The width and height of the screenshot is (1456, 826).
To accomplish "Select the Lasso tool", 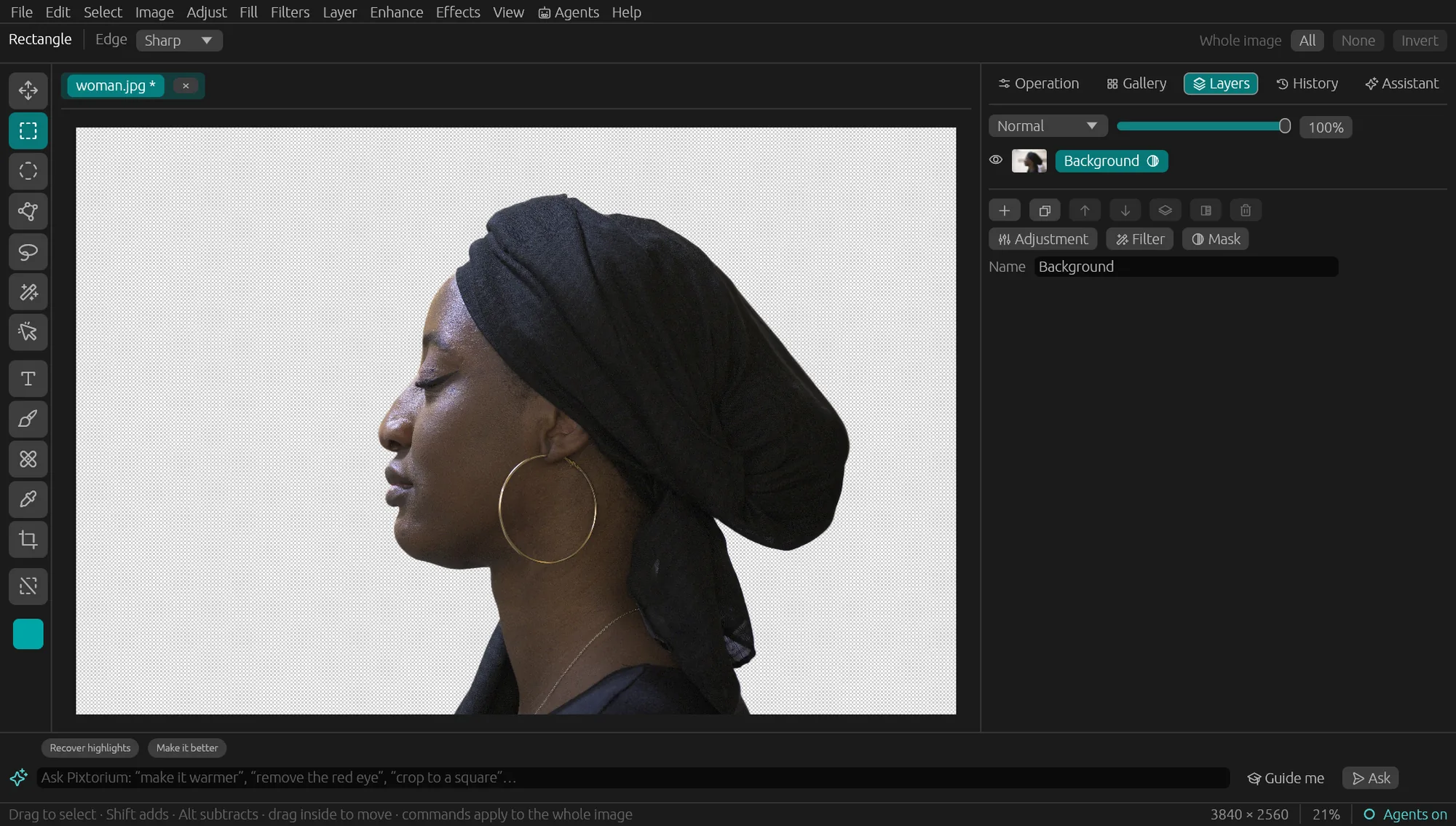I will coord(28,252).
